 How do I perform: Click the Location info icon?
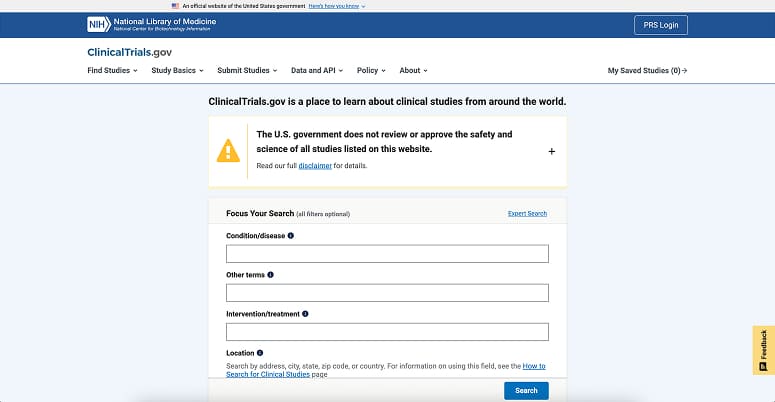pyautogui.click(x=260, y=353)
